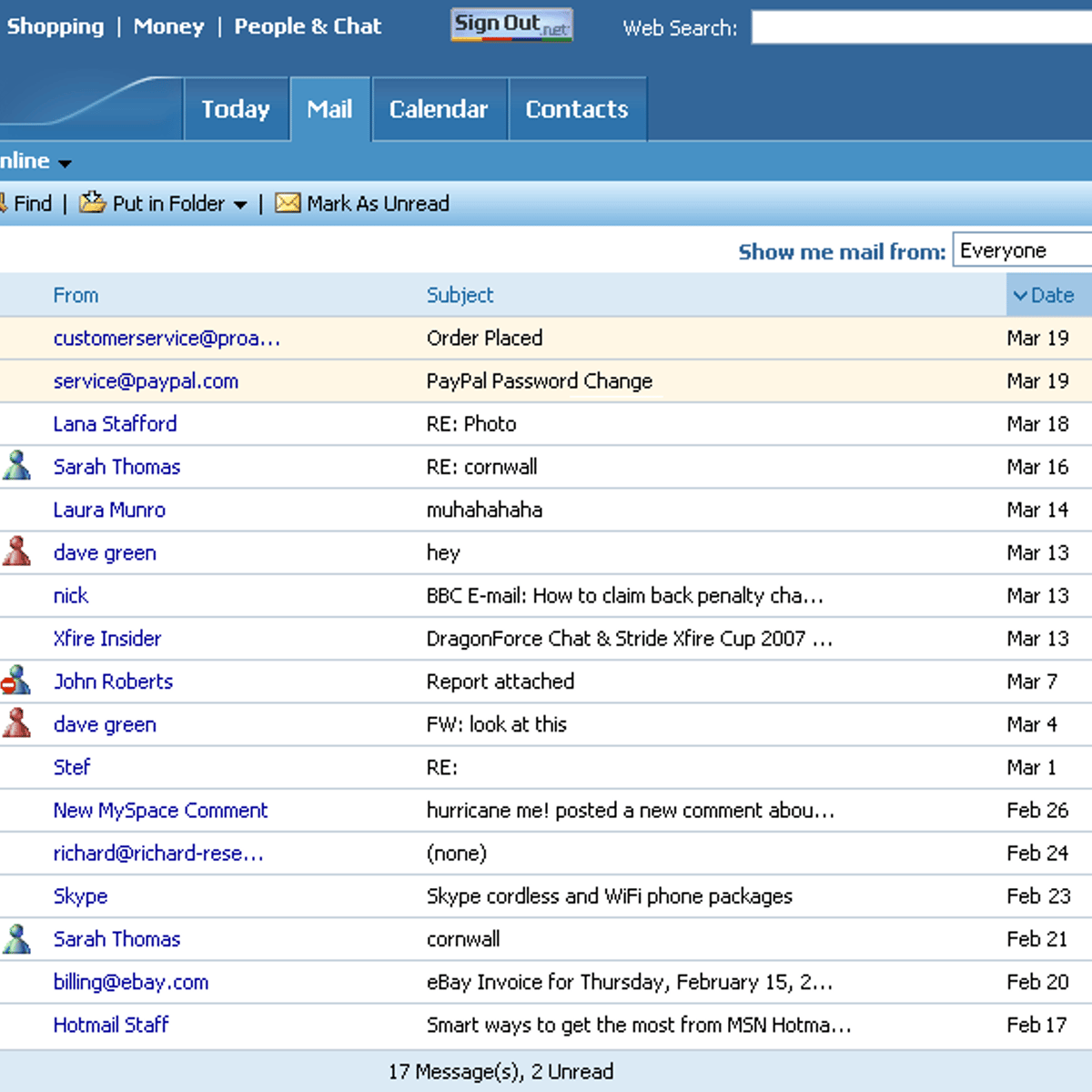Open Laura Munro sender link

pyautogui.click(x=109, y=510)
